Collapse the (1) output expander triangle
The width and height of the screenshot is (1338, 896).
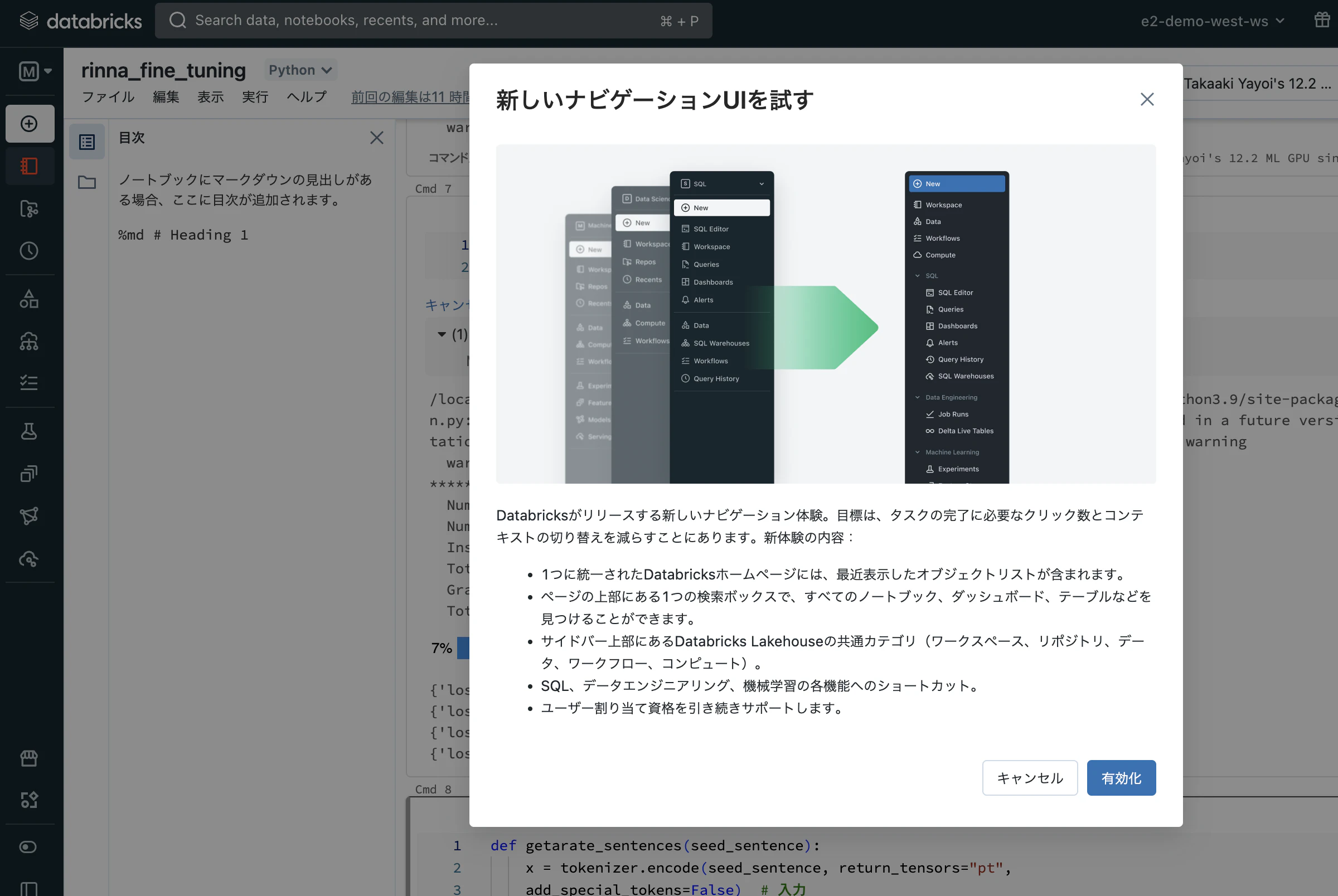click(x=441, y=334)
